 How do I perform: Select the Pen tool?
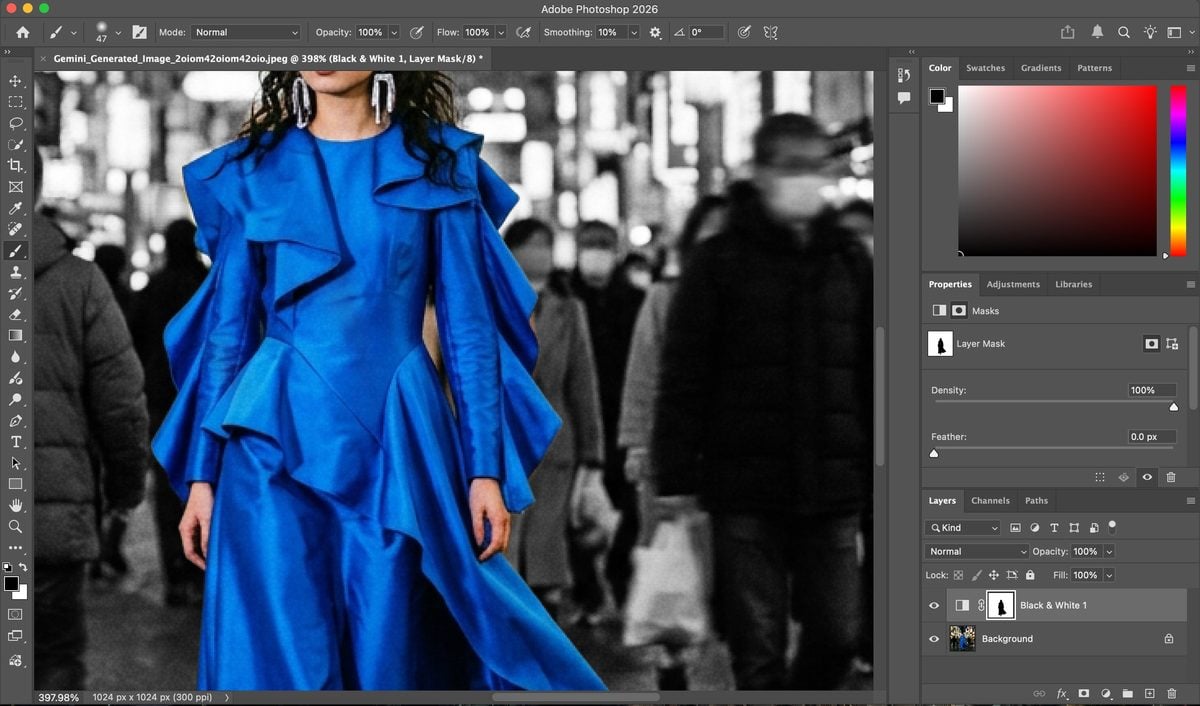(x=15, y=421)
